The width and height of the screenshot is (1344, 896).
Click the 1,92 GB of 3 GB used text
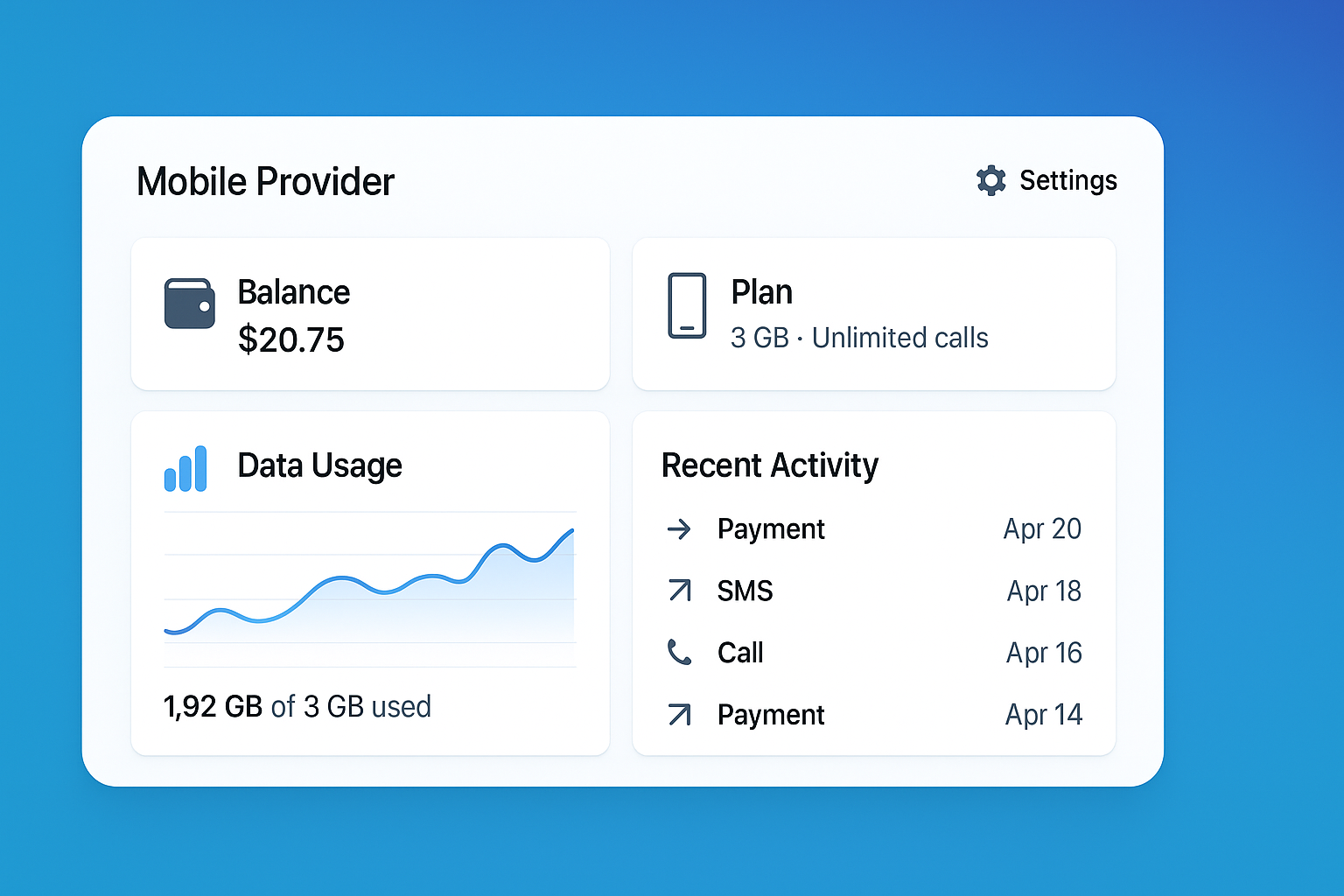(x=297, y=706)
